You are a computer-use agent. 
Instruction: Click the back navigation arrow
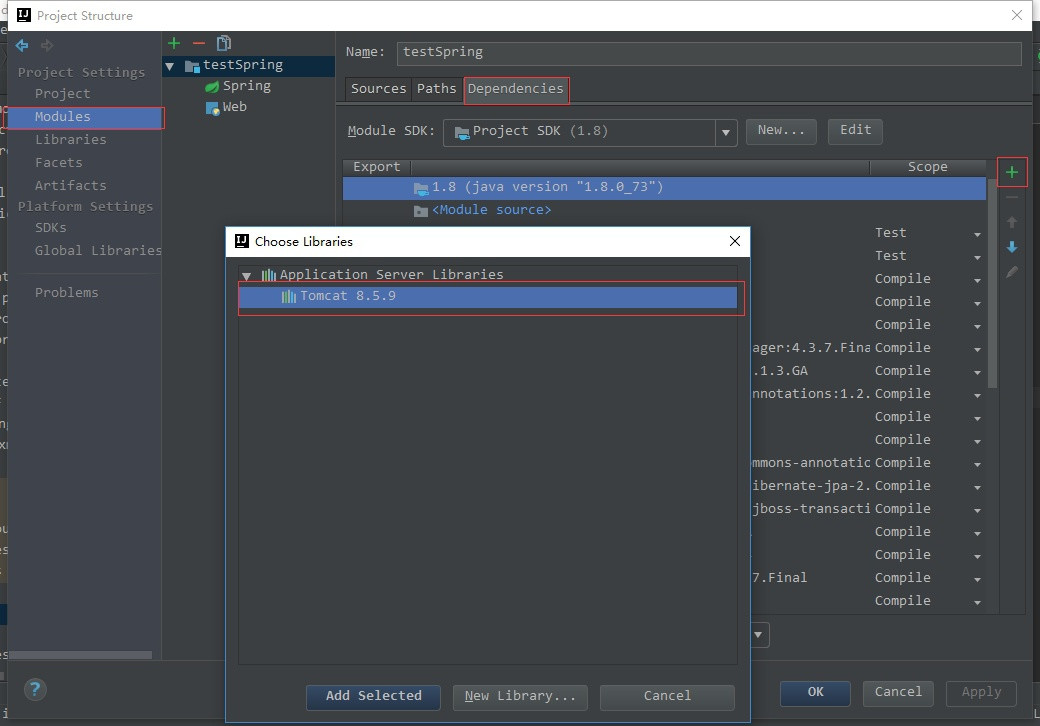pos(22,45)
